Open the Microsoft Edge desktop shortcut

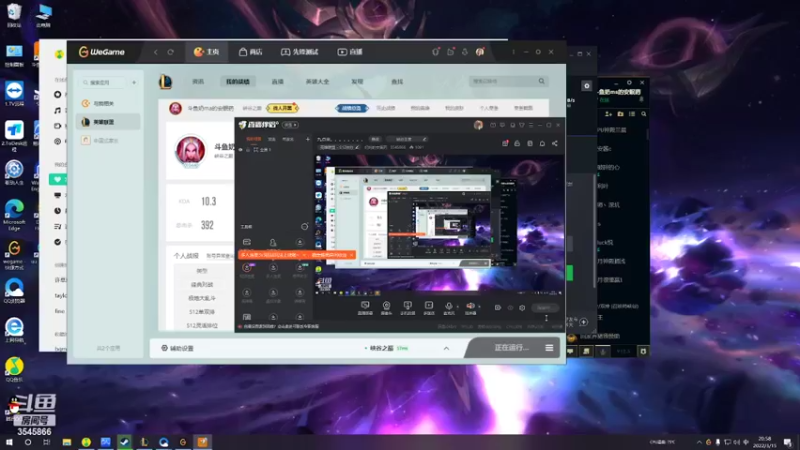click(14, 214)
